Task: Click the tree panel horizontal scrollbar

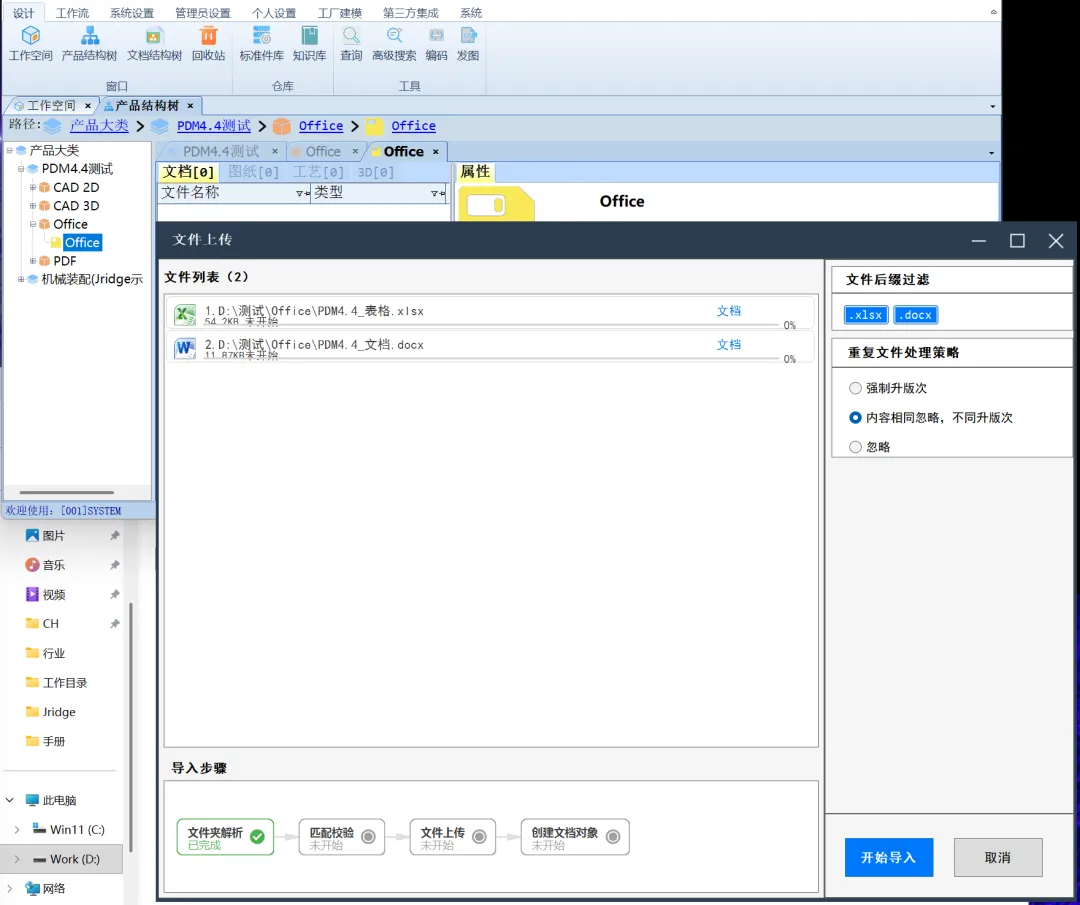Action: pyautogui.click(x=67, y=492)
